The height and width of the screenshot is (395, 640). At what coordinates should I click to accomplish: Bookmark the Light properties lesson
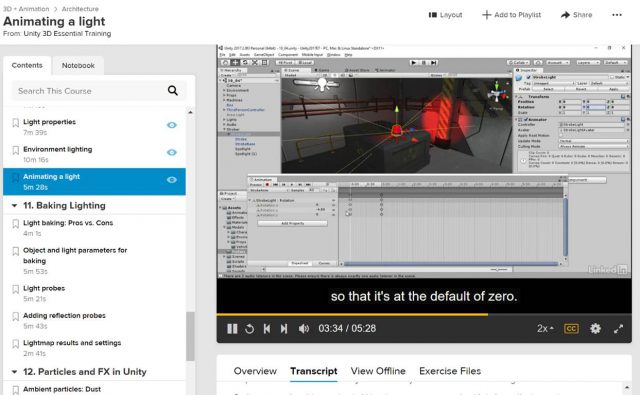(16, 122)
